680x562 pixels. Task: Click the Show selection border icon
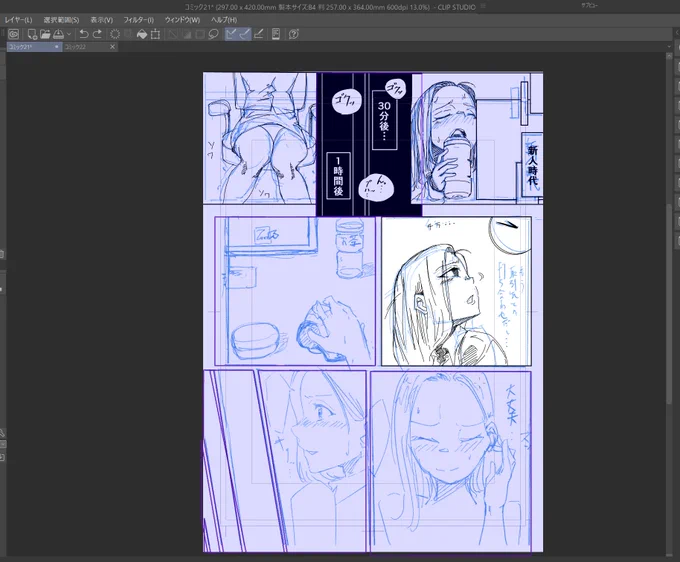[200, 34]
